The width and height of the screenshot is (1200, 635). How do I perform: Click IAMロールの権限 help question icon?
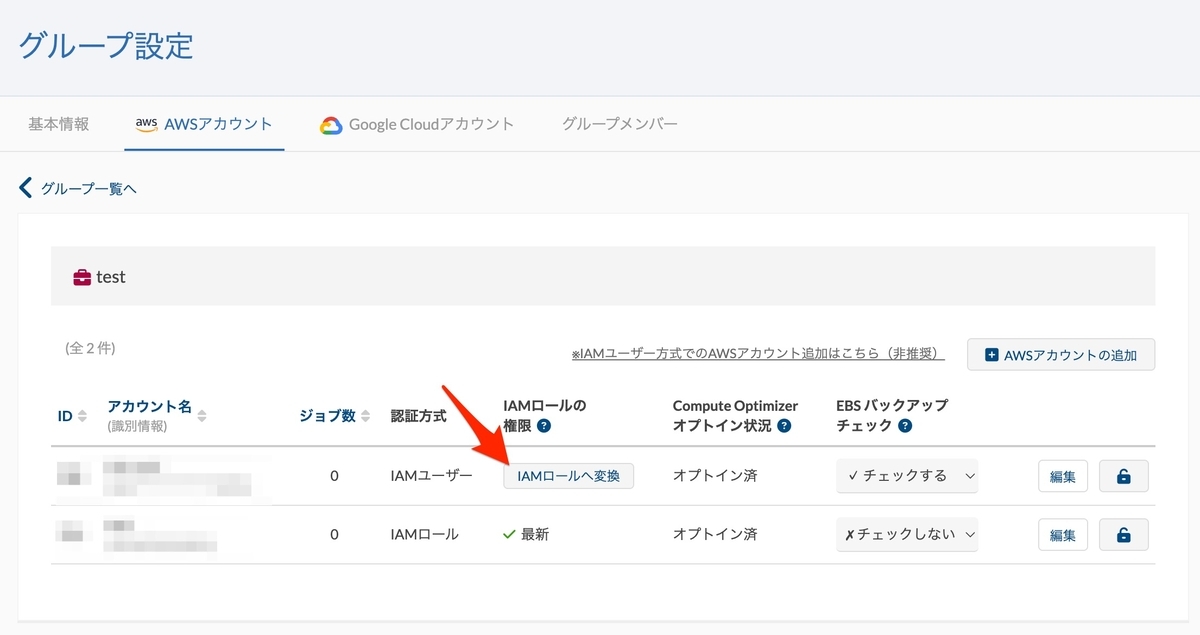click(x=544, y=426)
